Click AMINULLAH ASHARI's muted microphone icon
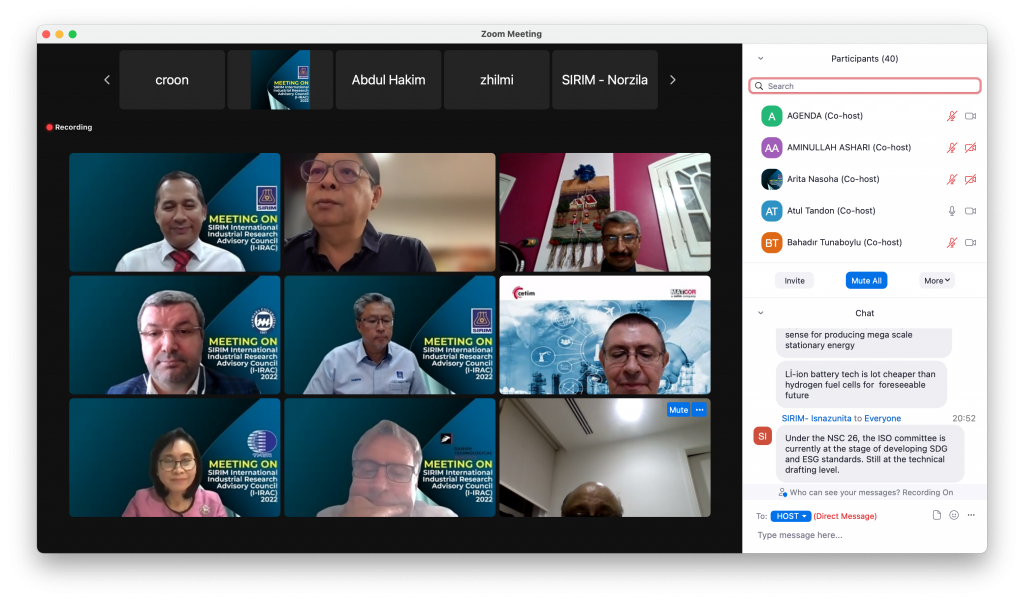Image resolution: width=1024 pixels, height=602 pixels. point(952,148)
